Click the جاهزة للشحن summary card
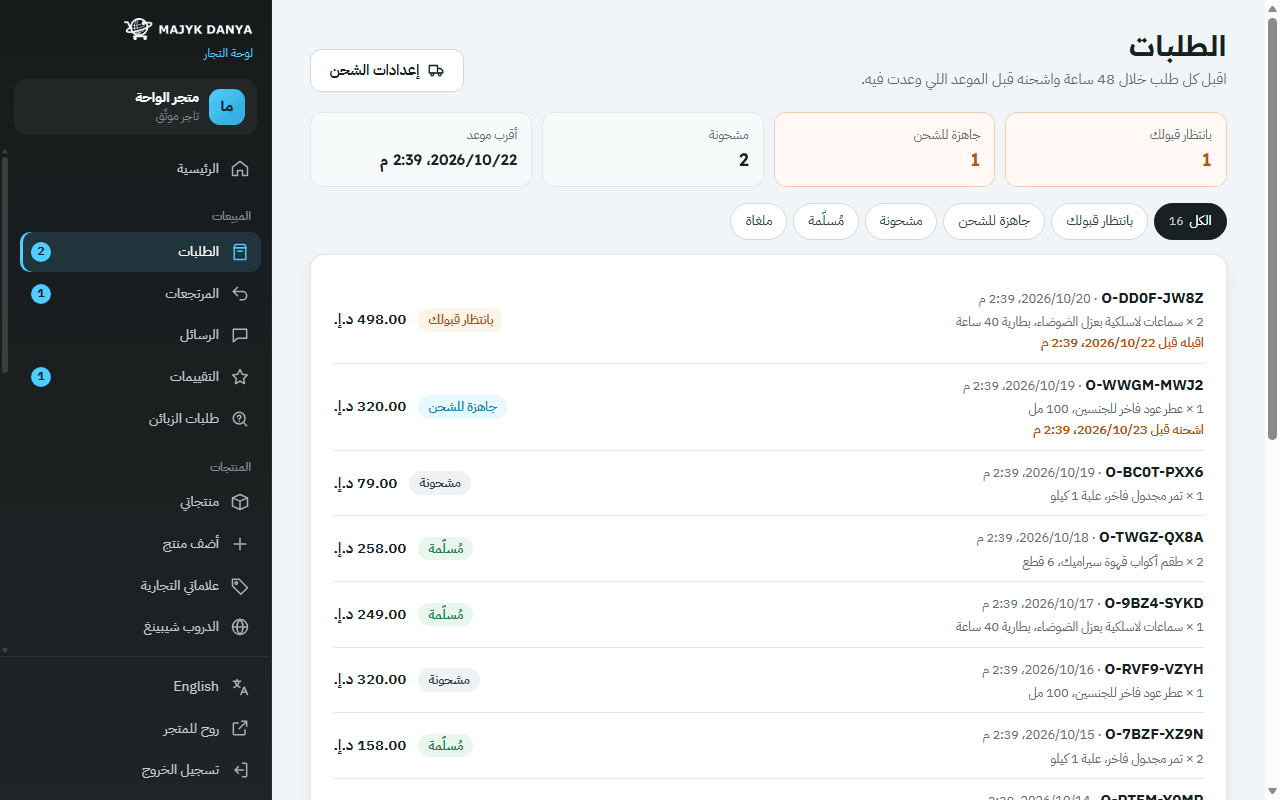This screenshot has height=800, width=1280. 884,150
